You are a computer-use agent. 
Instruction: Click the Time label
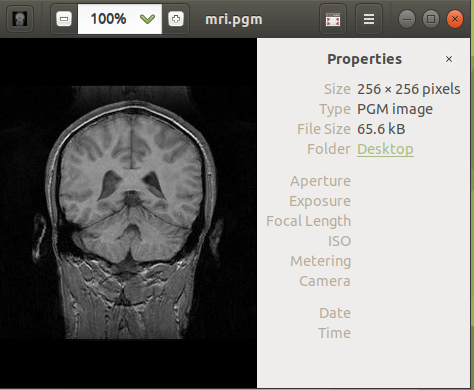pyautogui.click(x=334, y=333)
